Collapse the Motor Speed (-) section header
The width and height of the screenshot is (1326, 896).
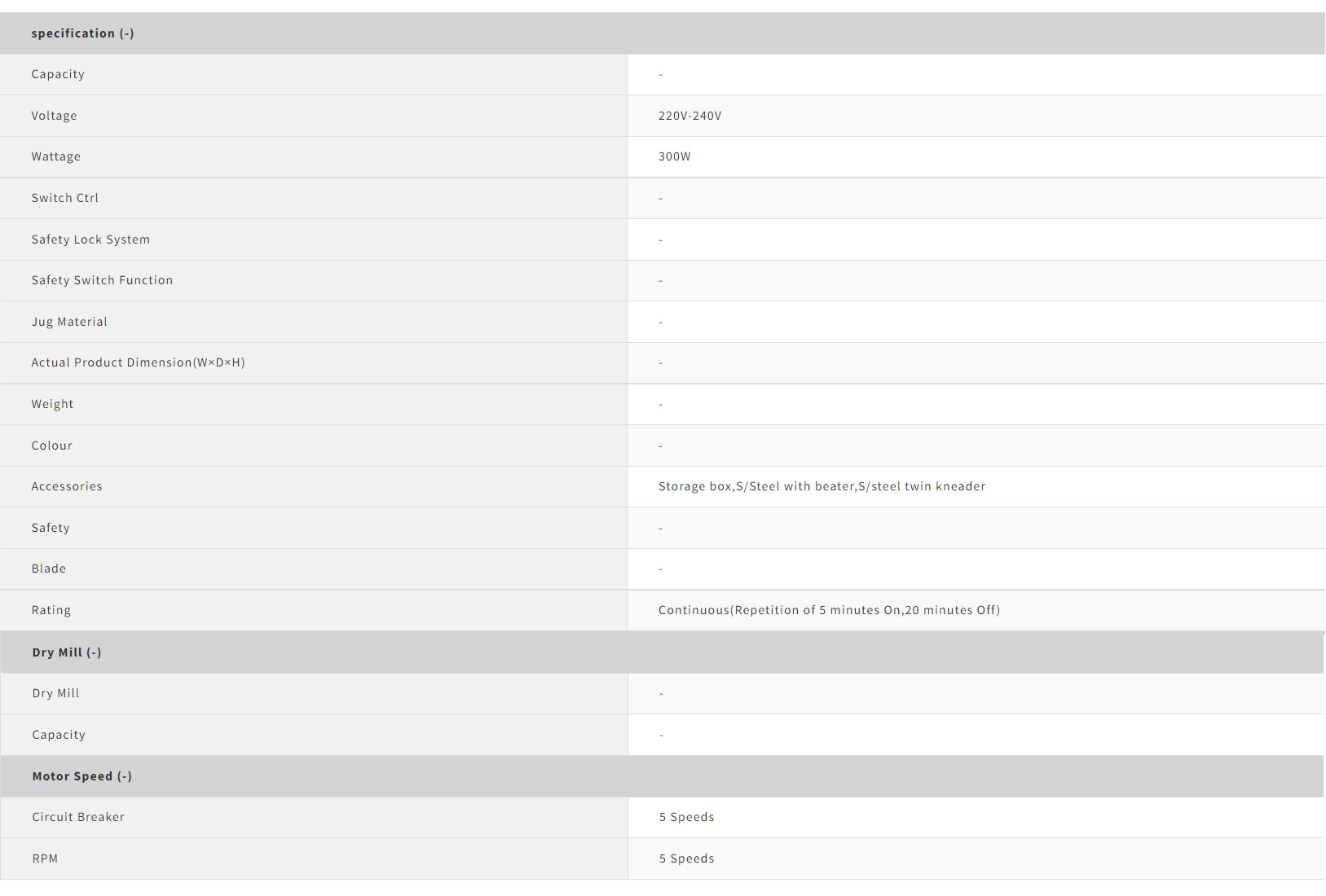coord(81,776)
